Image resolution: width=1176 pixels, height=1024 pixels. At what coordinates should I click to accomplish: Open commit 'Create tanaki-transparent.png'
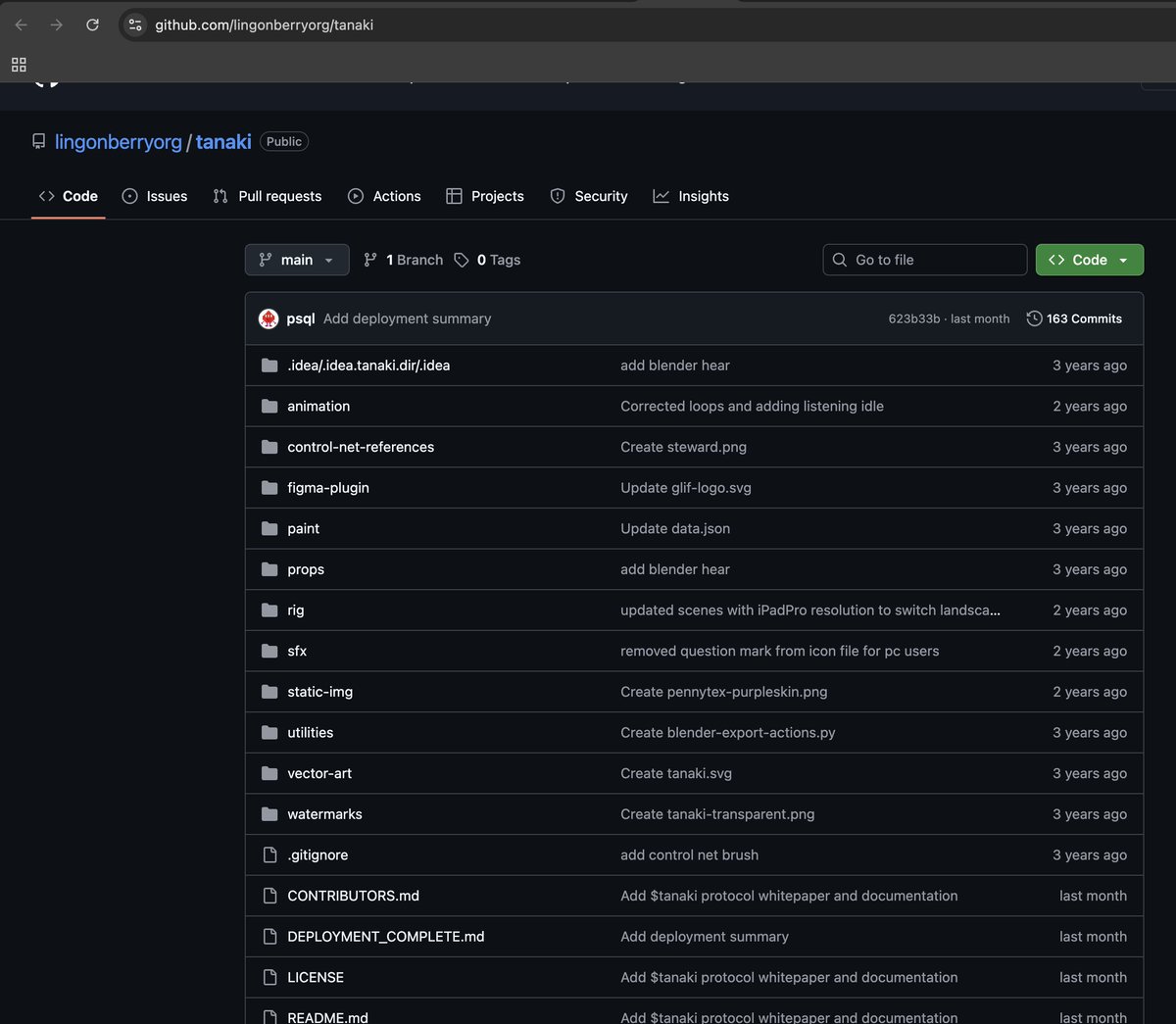[717, 814]
